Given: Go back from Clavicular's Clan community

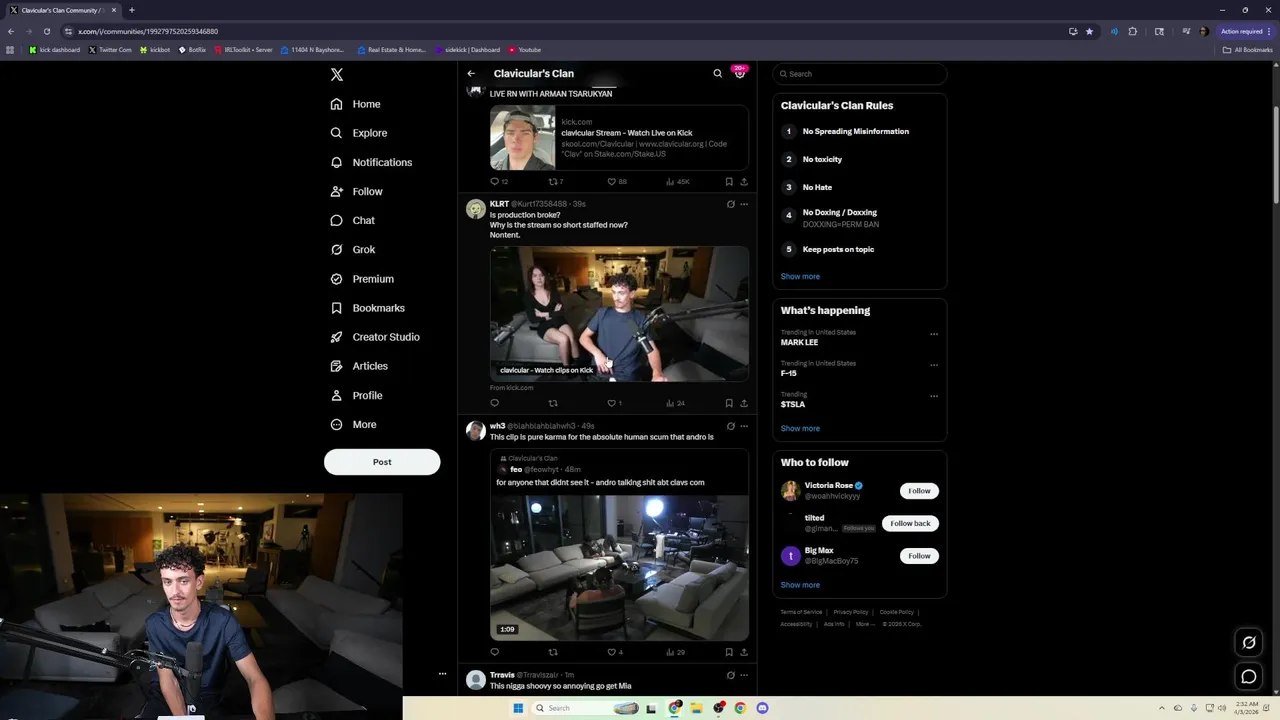Looking at the screenshot, I should 471,73.
